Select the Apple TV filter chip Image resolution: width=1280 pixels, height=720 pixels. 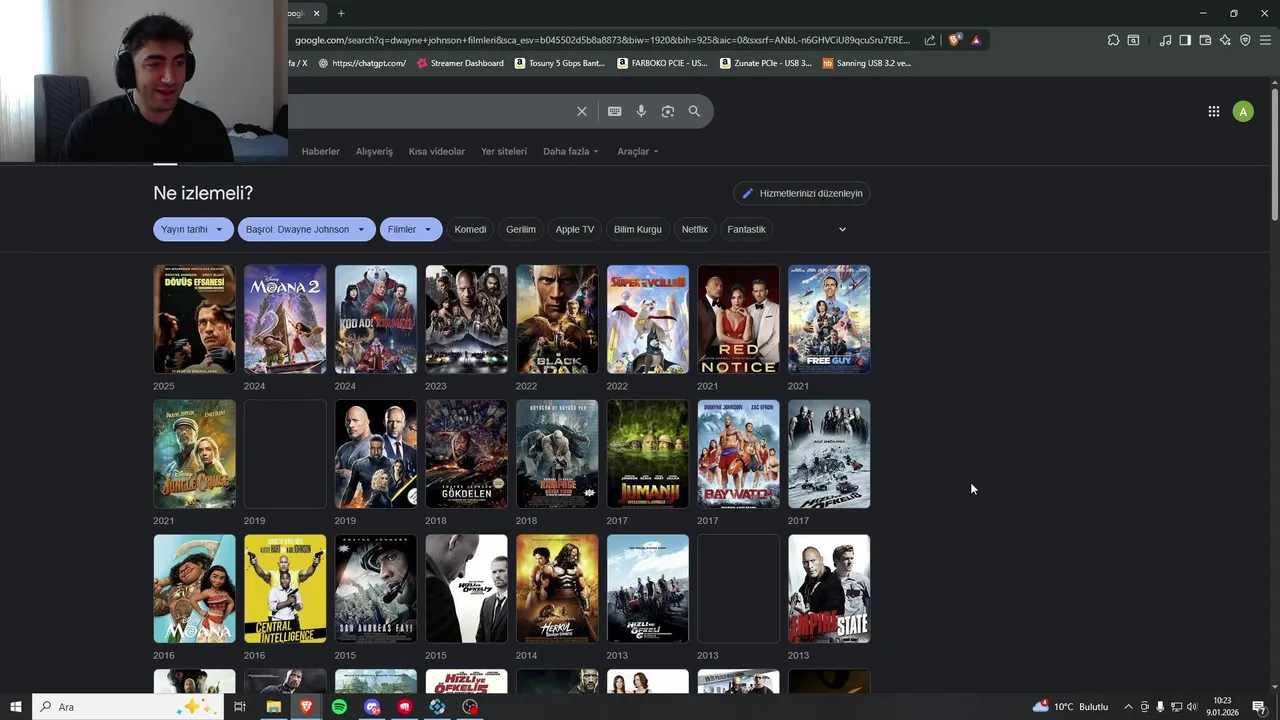tap(575, 229)
